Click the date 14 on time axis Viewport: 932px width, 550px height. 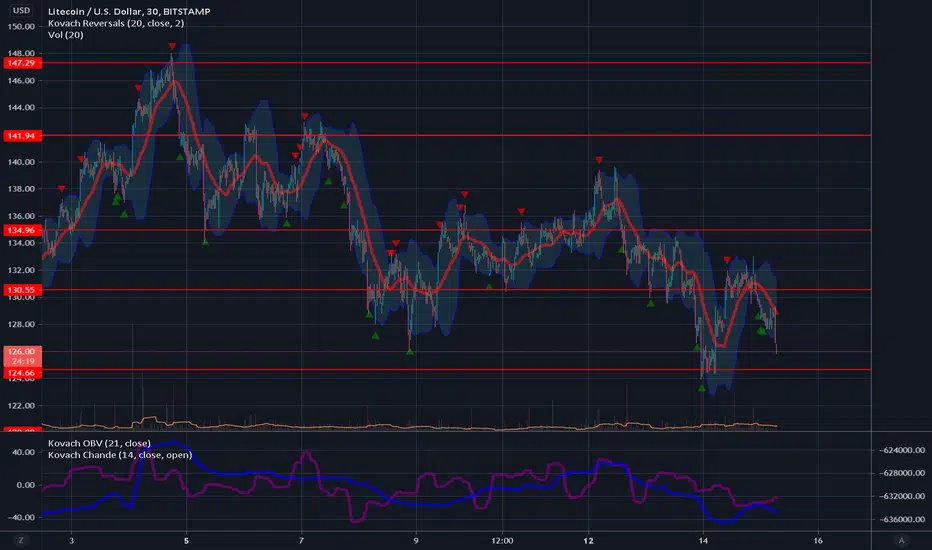(x=703, y=540)
